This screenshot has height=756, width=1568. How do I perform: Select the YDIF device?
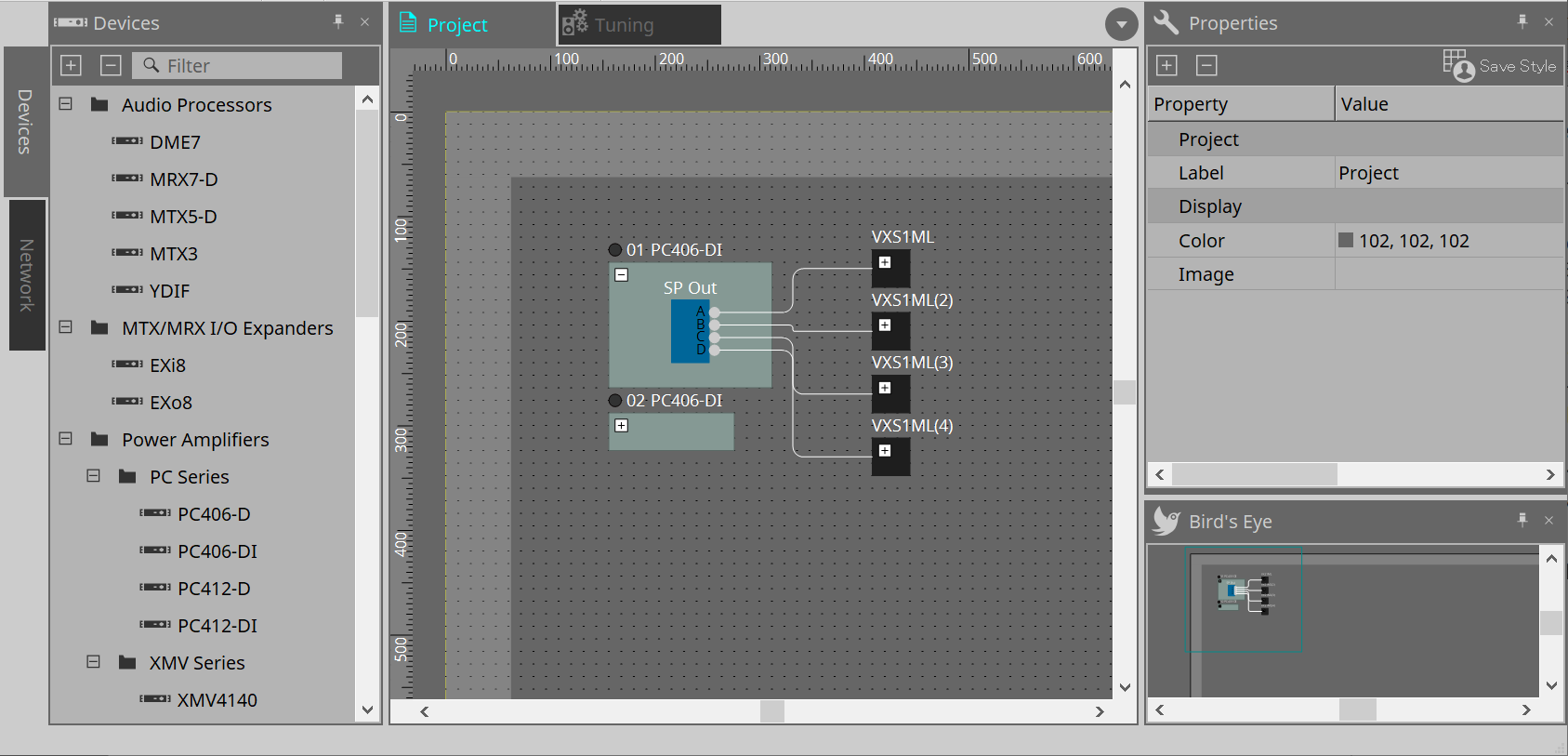coord(170,291)
